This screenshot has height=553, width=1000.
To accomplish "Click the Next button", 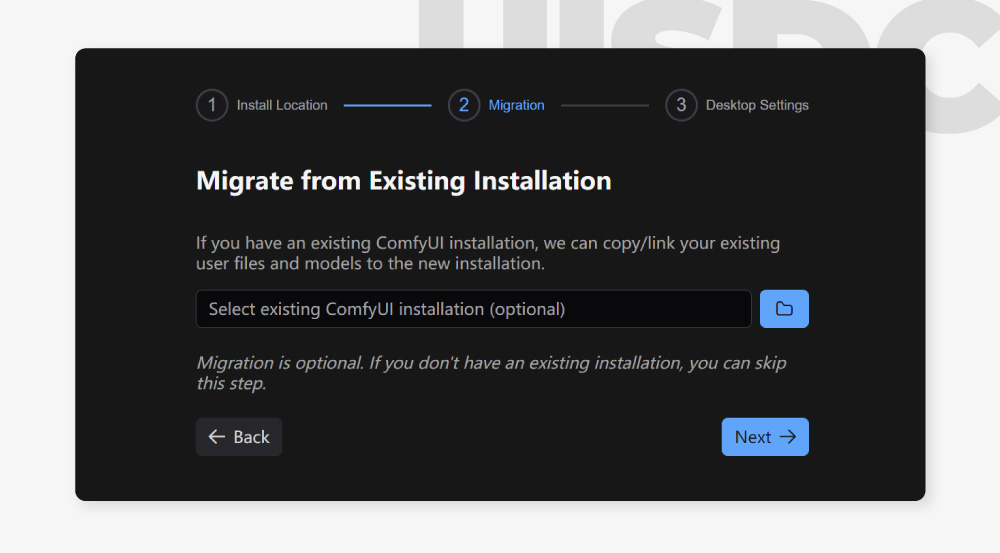I will pyautogui.click(x=765, y=437).
